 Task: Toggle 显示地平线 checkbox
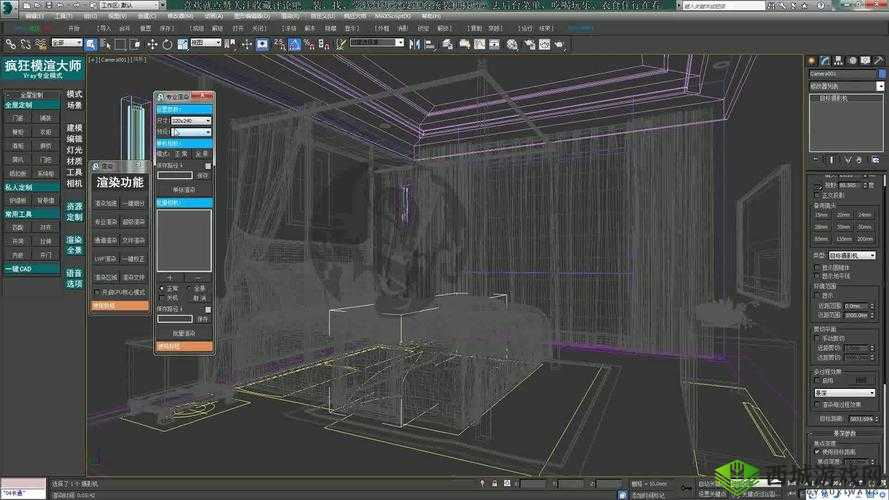click(818, 276)
